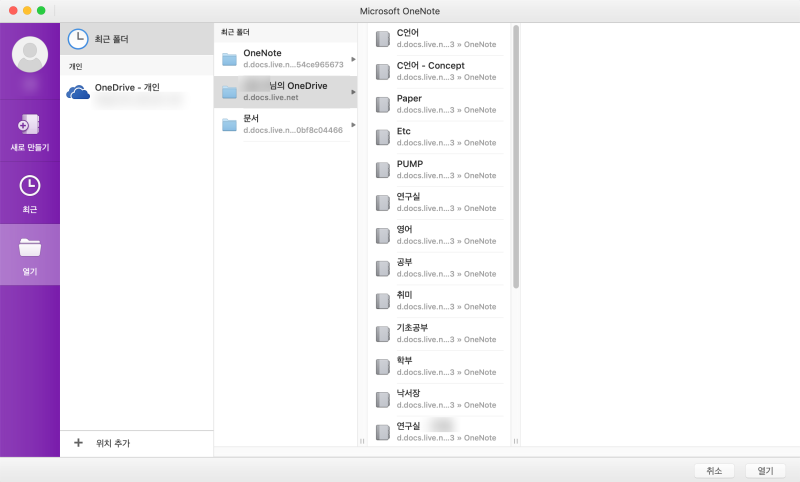Click the path ending 0bf8c04466
This screenshot has height=482, width=800.
coord(293,130)
